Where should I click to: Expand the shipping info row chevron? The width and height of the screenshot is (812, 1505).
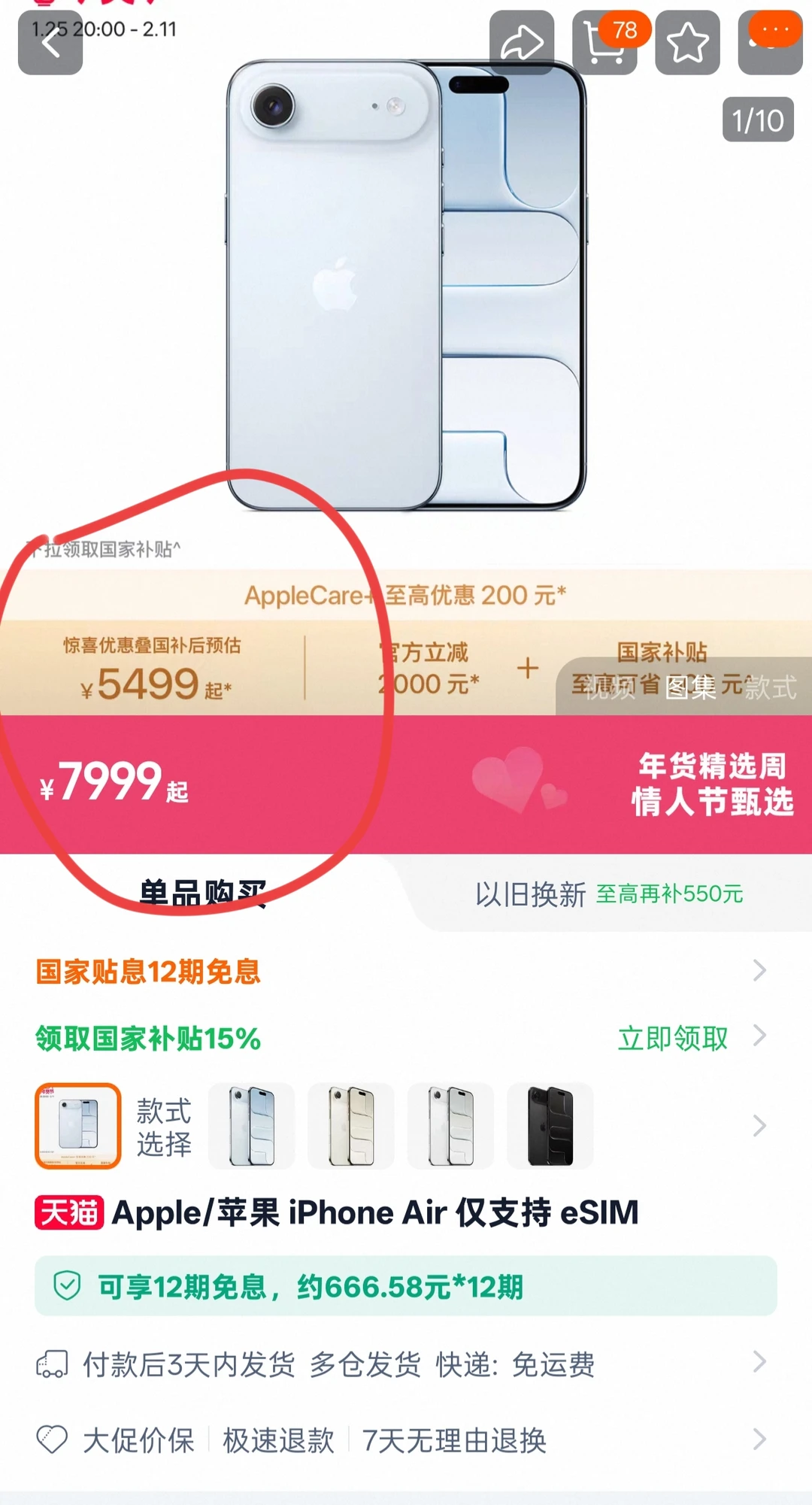(x=759, y=1361)
